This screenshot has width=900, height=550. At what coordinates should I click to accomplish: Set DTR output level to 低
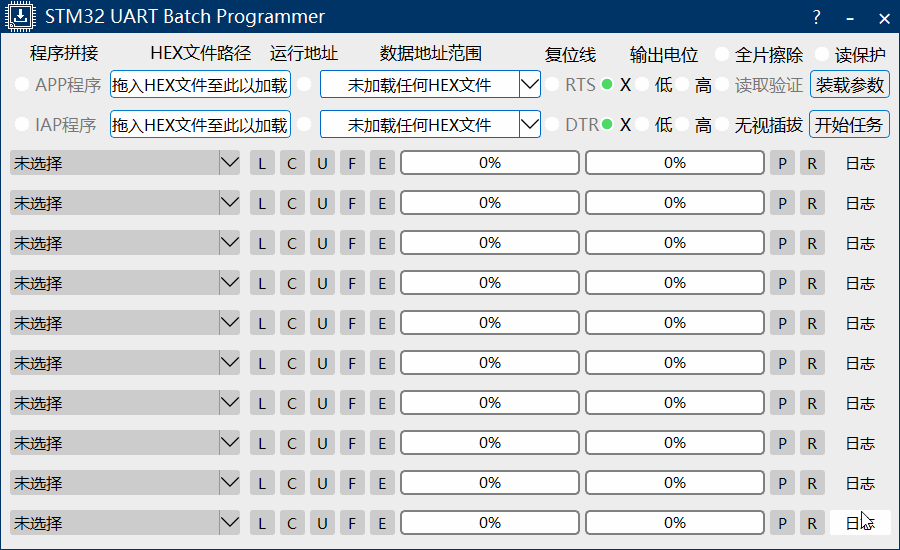click(642, 124)
